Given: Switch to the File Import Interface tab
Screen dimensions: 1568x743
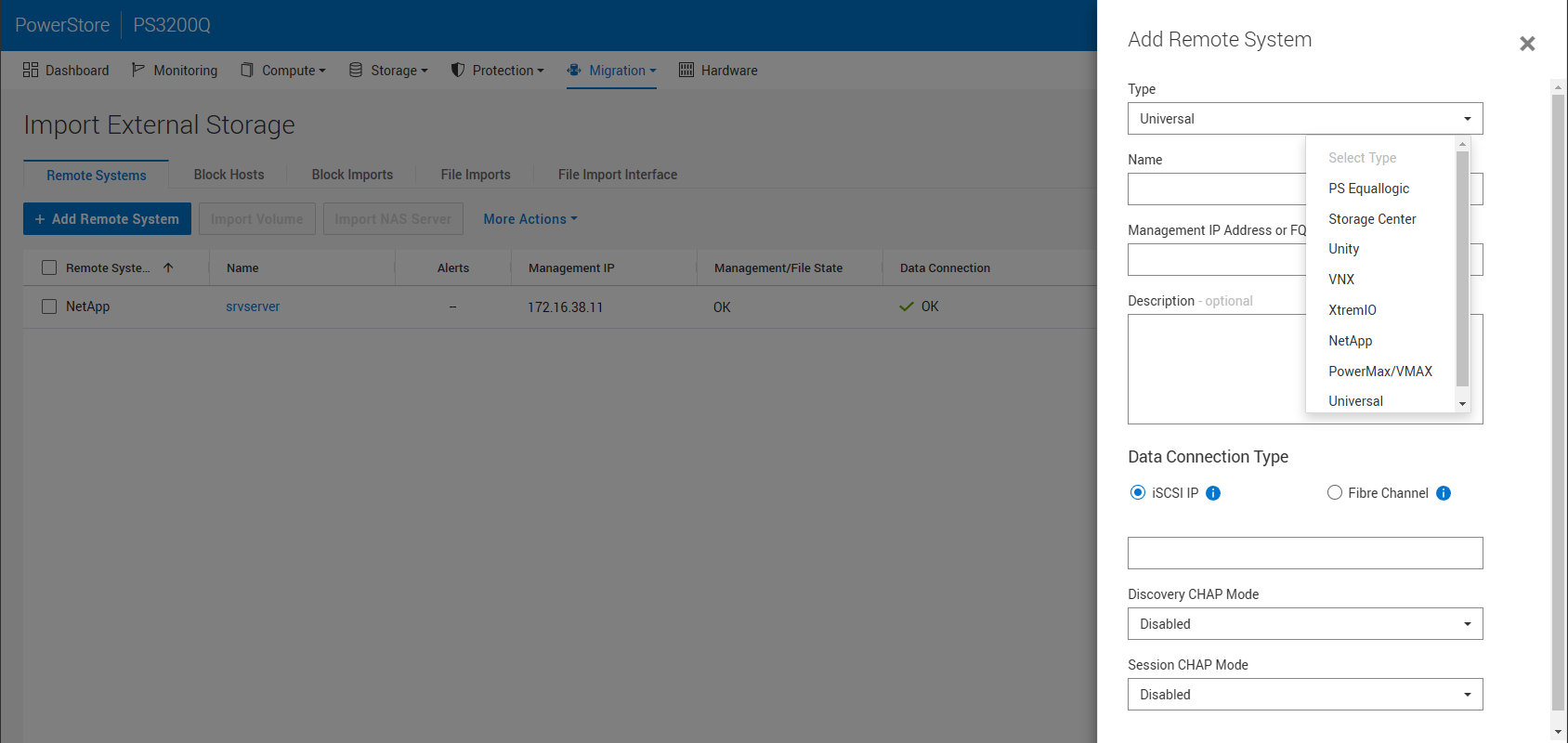Looking at the screenshot, I should 618,175.
